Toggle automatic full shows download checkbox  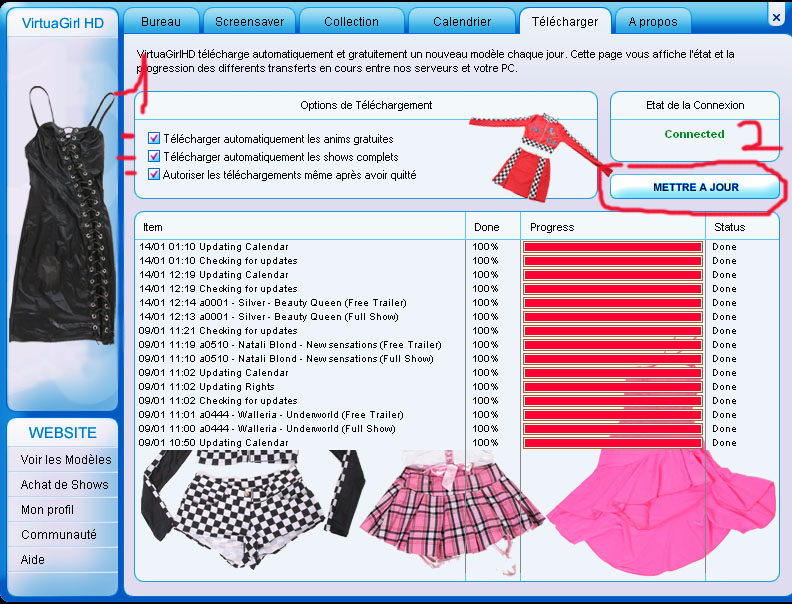click(x=154, y=157)
